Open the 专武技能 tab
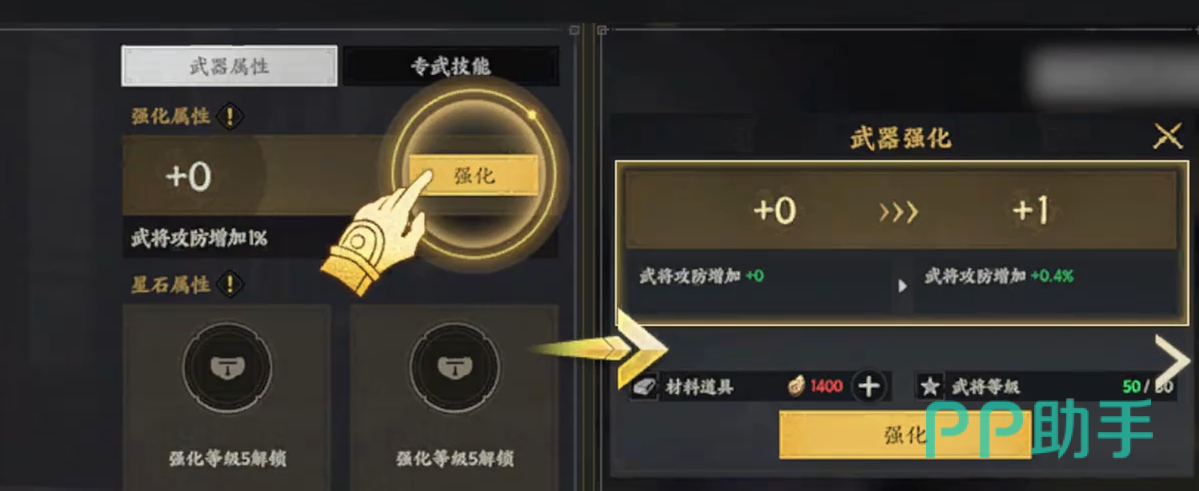The height and width of the screenshot is (491, 1199). pos(450,66)
